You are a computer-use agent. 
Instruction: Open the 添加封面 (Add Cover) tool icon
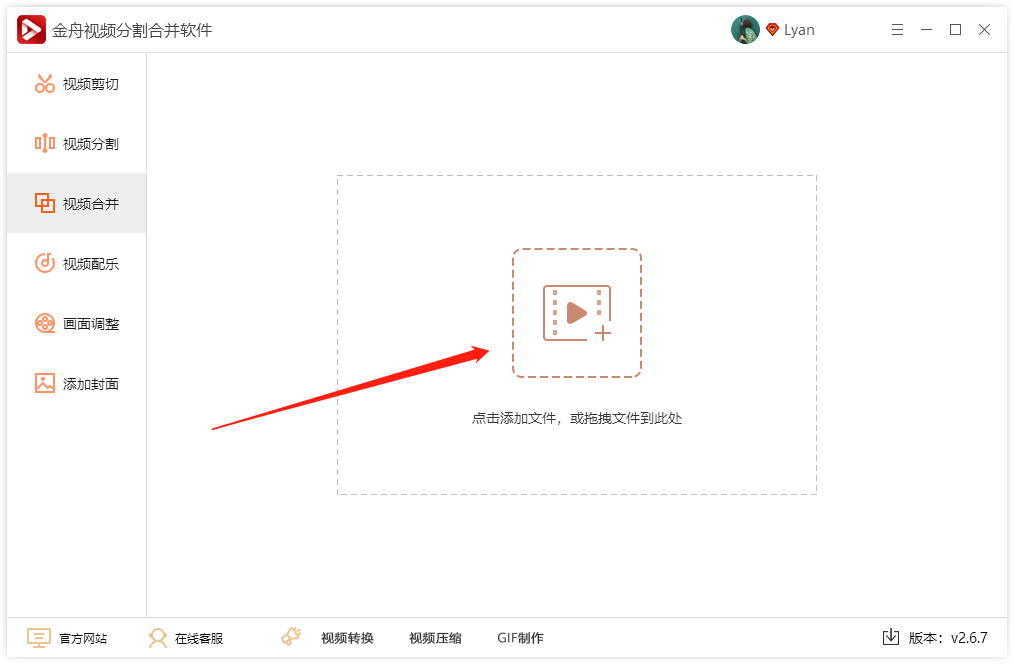(x=44, y=383)
